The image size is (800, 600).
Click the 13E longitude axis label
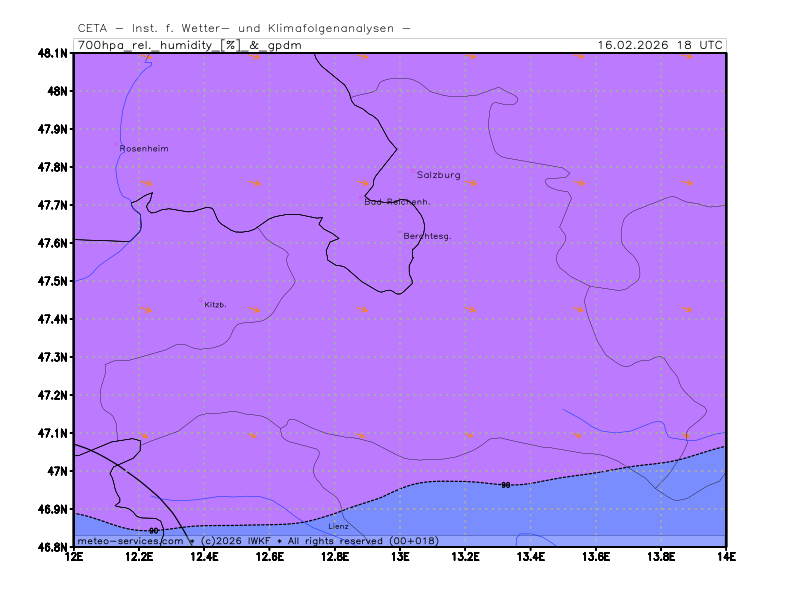[x=400, y=556]
